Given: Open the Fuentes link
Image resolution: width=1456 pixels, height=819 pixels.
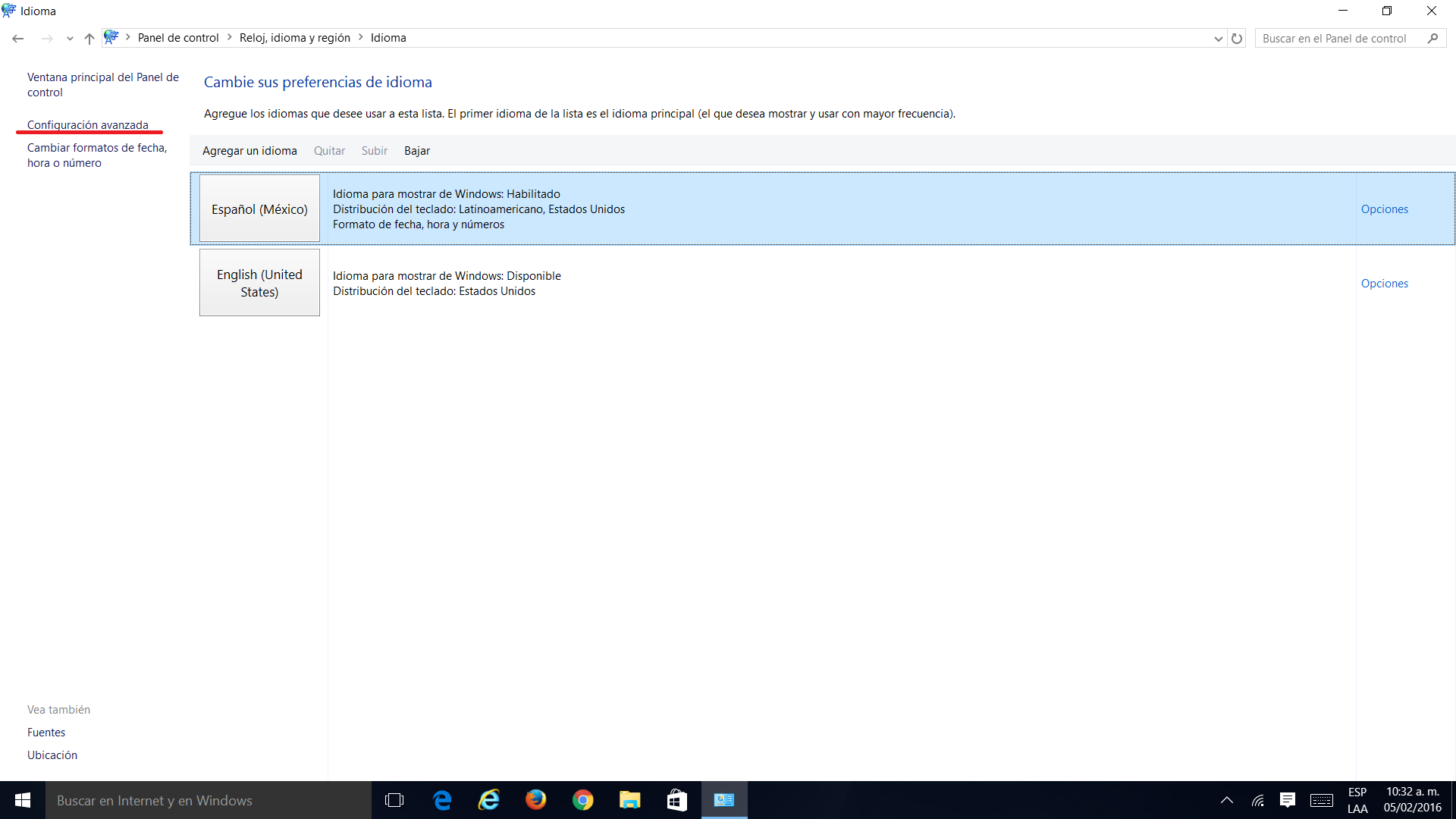Looking at the screenshot, I should (46, 733).
